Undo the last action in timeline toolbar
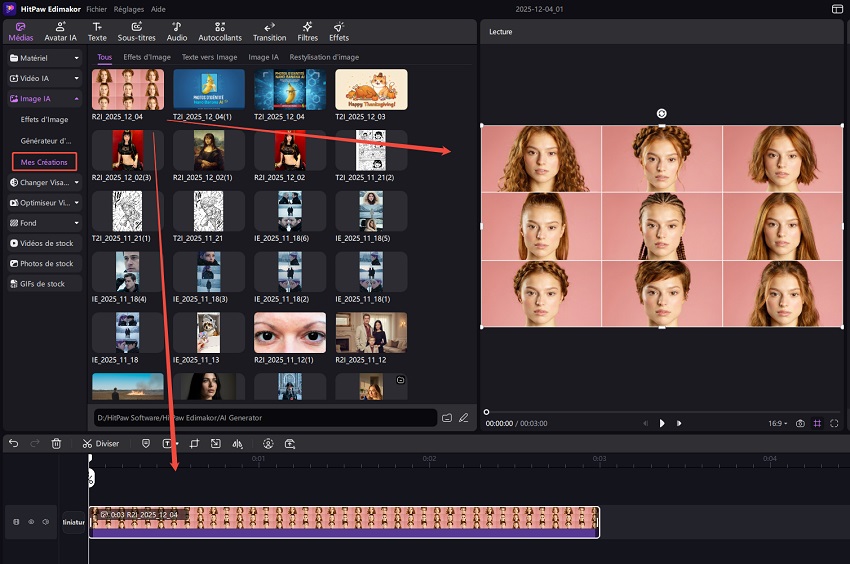Image resolution: width=850 pixels, height=564 pixels. 14,444
